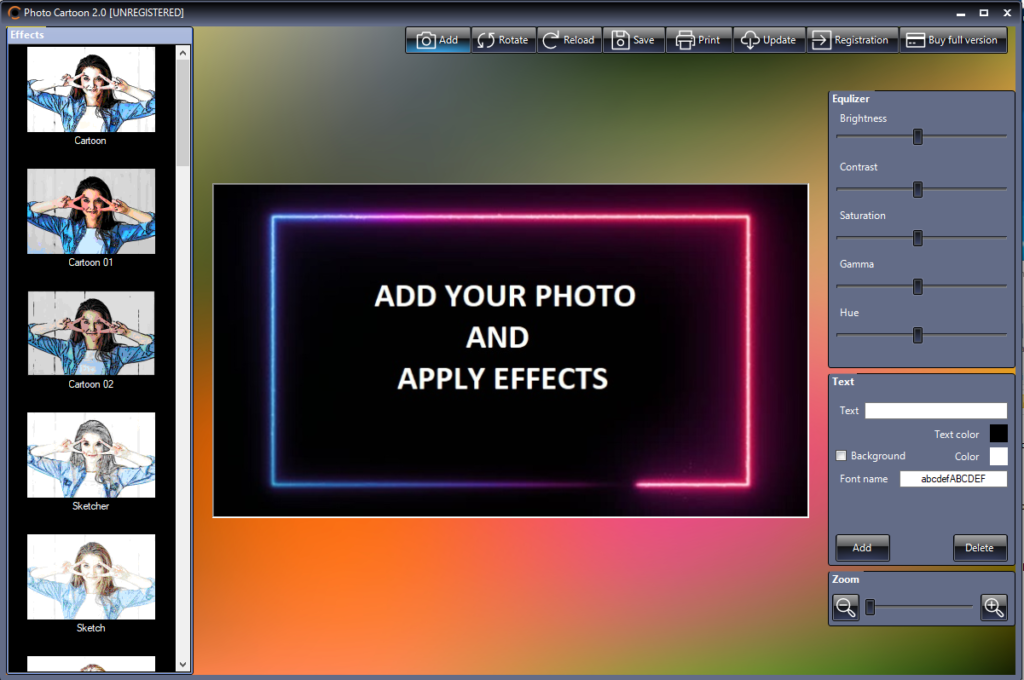Click the zoom in magnifier icon
The image size is (1024, 680).
pos(993,607)
